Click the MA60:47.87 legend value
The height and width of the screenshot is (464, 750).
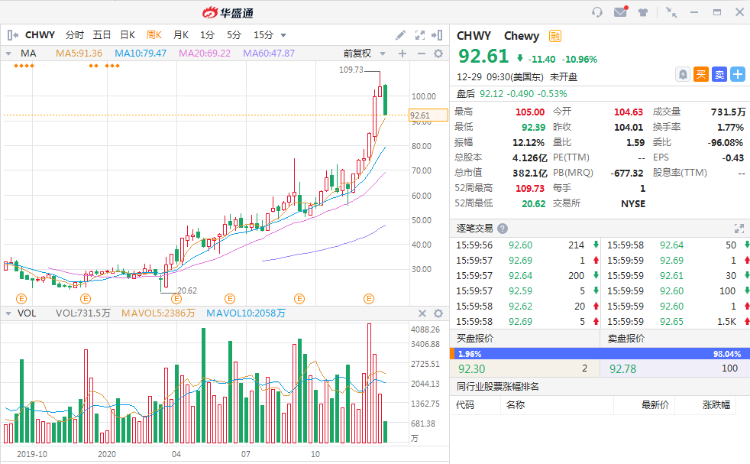269,54
